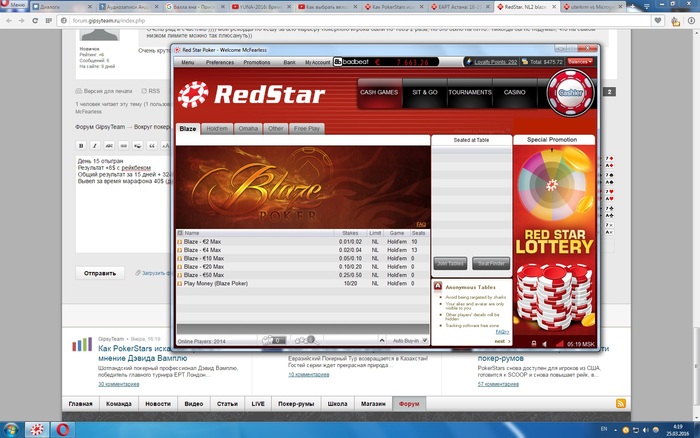Expand the panel with the up chevron
Image resolution: width=700 pixels, height=438 pixels.
tap(382, 340)
